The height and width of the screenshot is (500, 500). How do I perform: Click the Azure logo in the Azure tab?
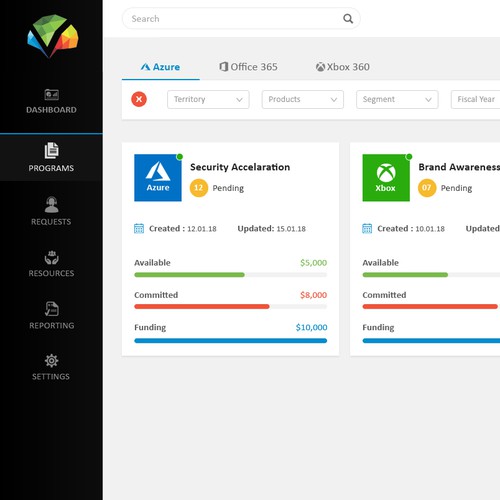tap(145, 67)
